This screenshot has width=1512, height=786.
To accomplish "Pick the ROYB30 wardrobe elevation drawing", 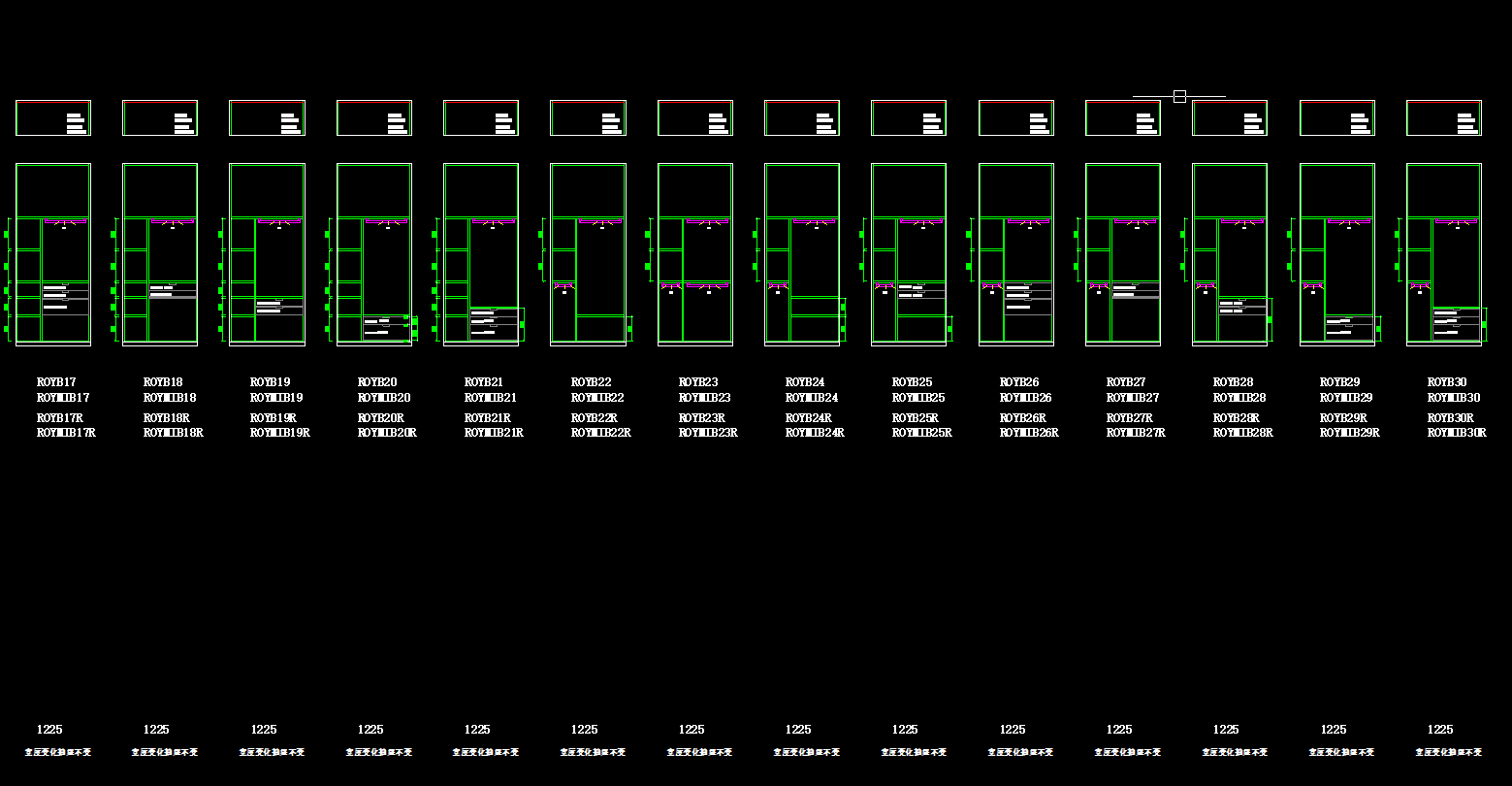I will (x=1444, y=254).
